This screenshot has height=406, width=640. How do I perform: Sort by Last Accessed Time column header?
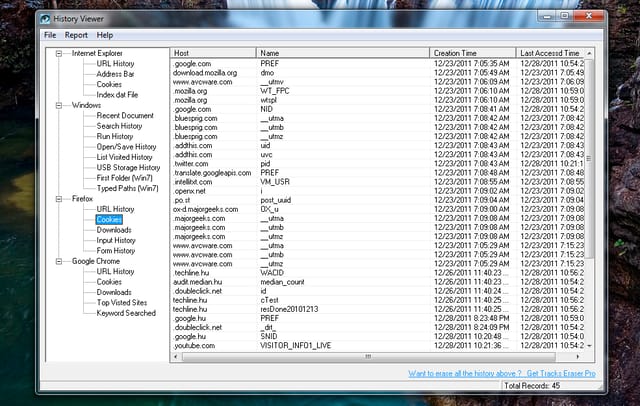tap(550, 53)
